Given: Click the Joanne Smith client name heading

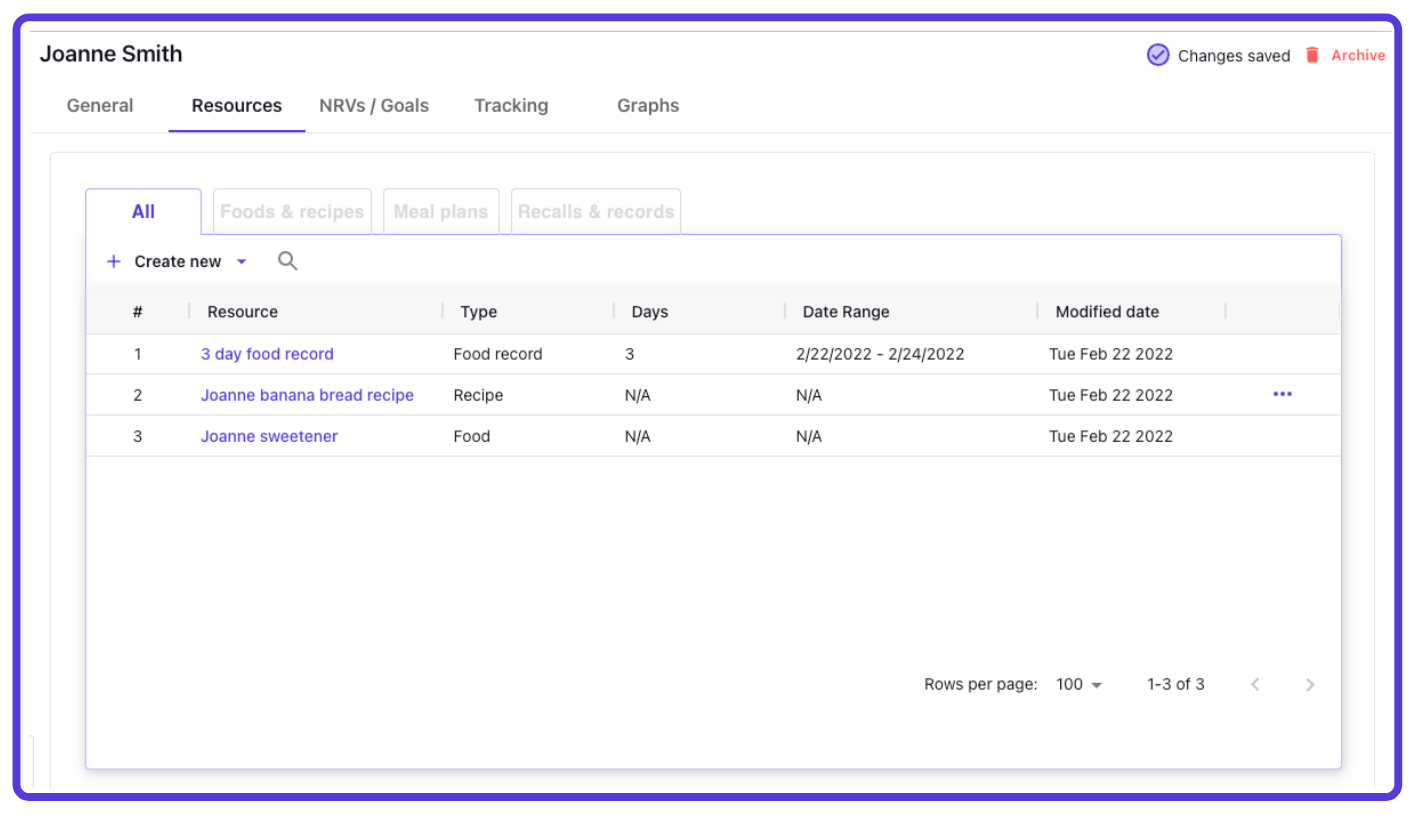Looking at the screenshot, I should point(111,54).
